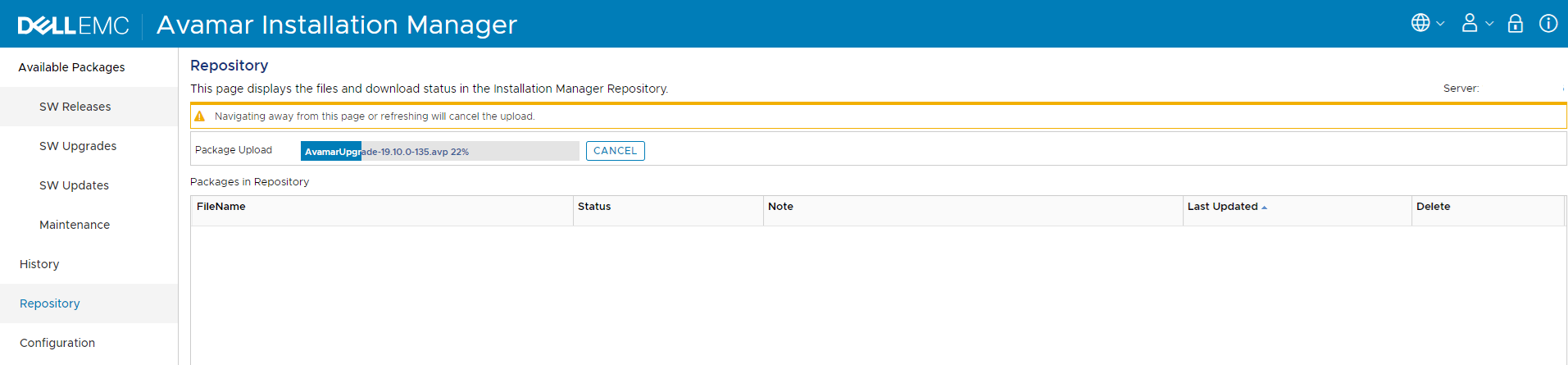This screenshot has height=365, width=1568.
Task: Go to SW Upgrades
Action: coord(78,146)
